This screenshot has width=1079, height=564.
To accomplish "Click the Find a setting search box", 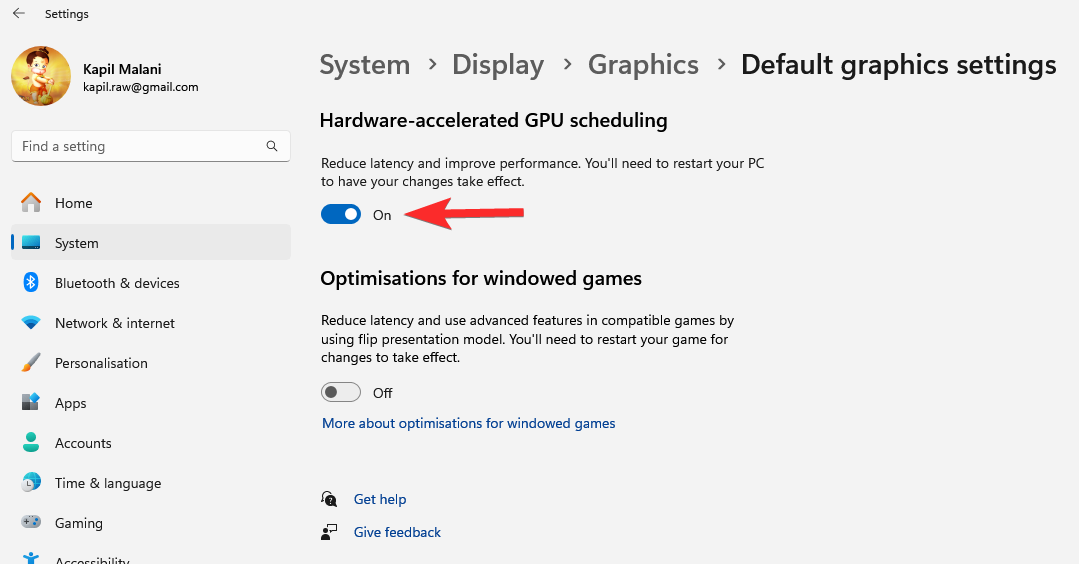I will 140,146.
